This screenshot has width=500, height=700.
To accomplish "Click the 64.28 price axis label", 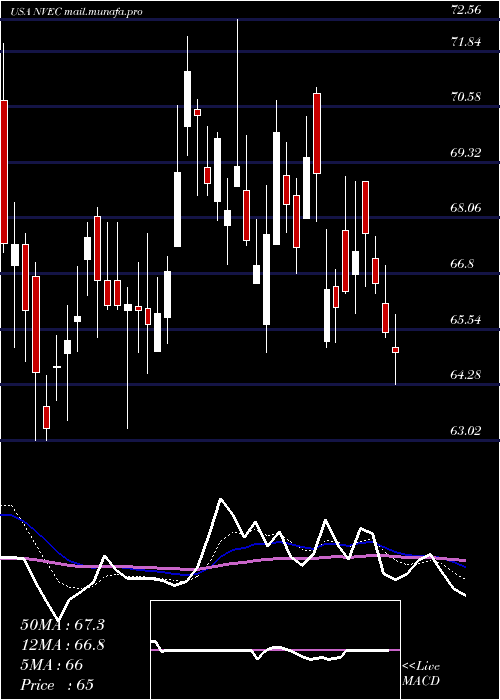I will click(x=466, y=375).
